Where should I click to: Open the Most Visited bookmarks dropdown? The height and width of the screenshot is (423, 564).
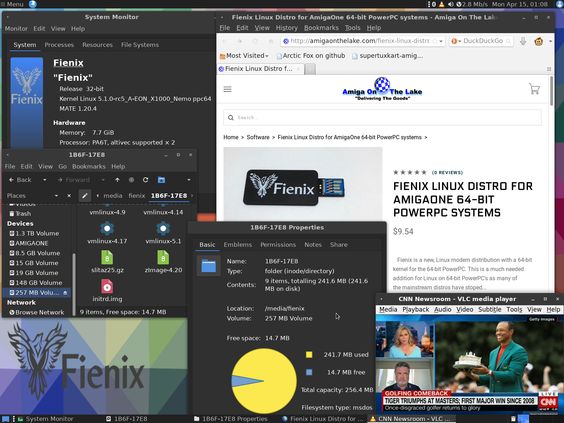click(244, 56)
